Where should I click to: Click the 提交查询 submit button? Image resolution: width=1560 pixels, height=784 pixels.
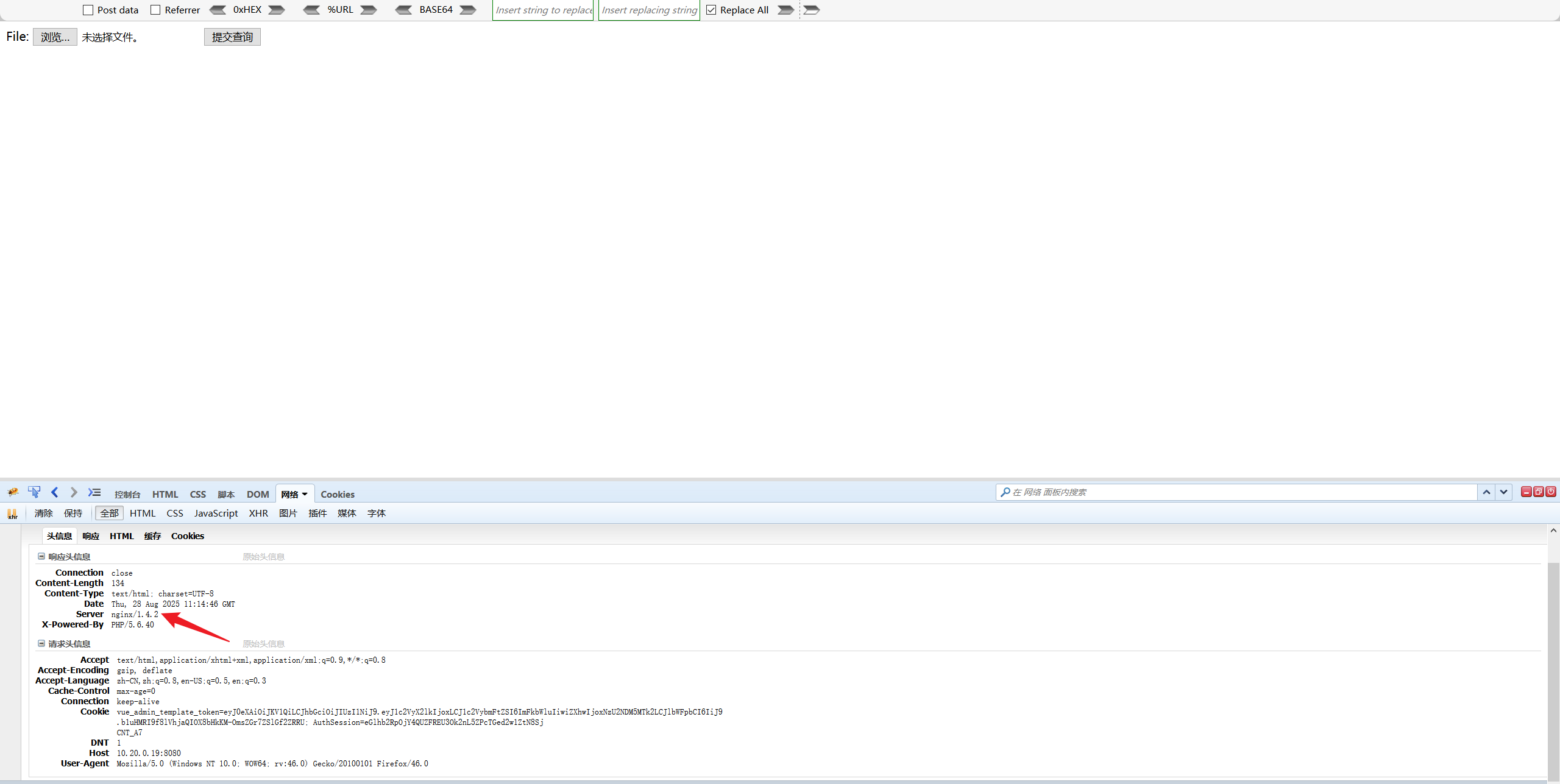pos(232,37)
